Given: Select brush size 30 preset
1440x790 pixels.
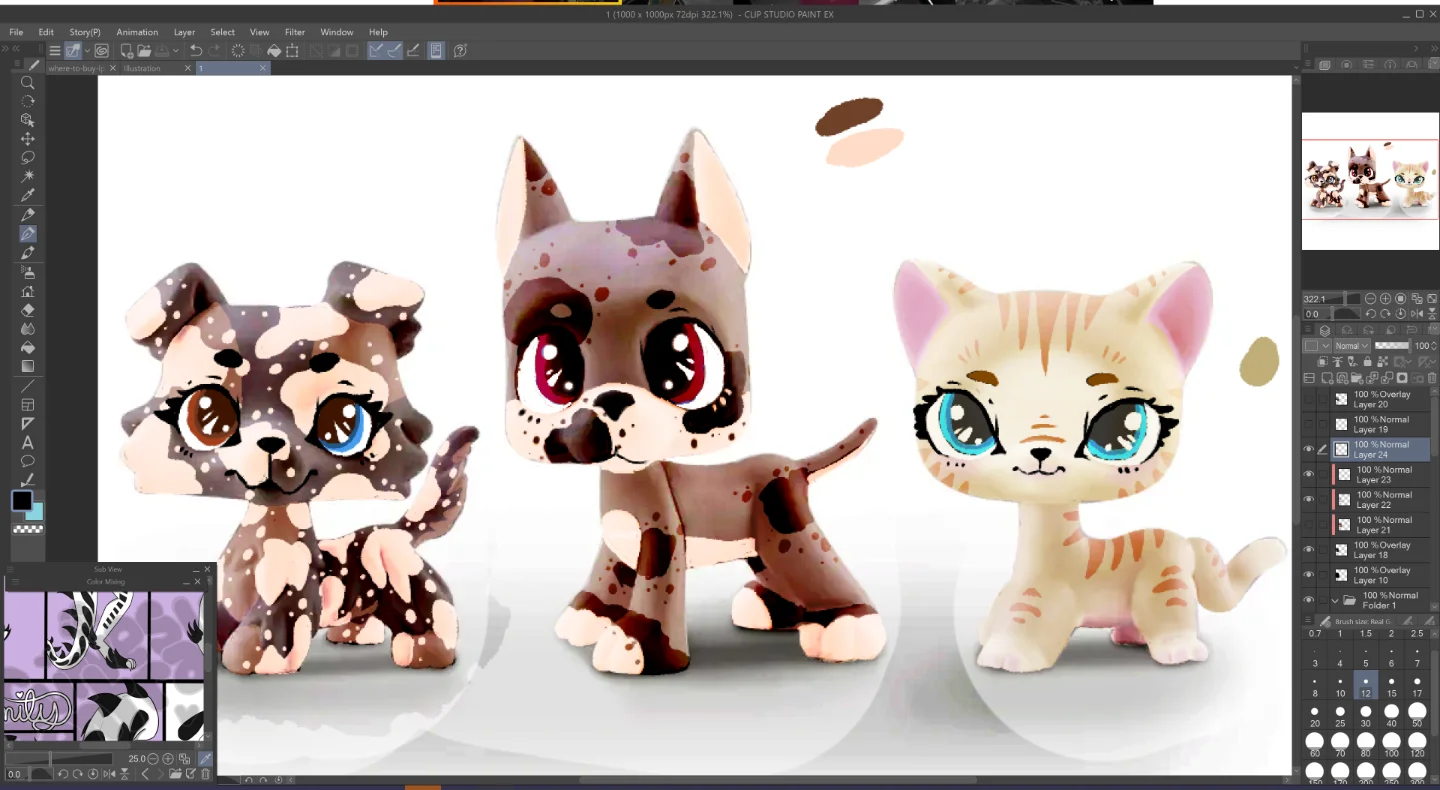Looking at the screenshot, I should 1366,716.
